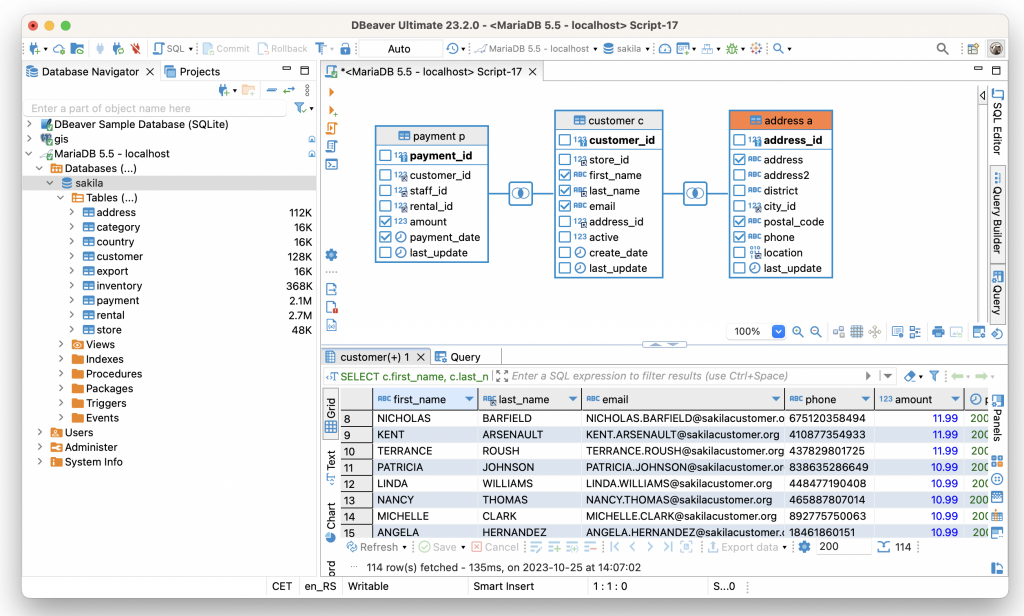Click the join icon between customer and address
Image resolution: width=1024 pixels, height=616 pixels.
pos(696,193)
